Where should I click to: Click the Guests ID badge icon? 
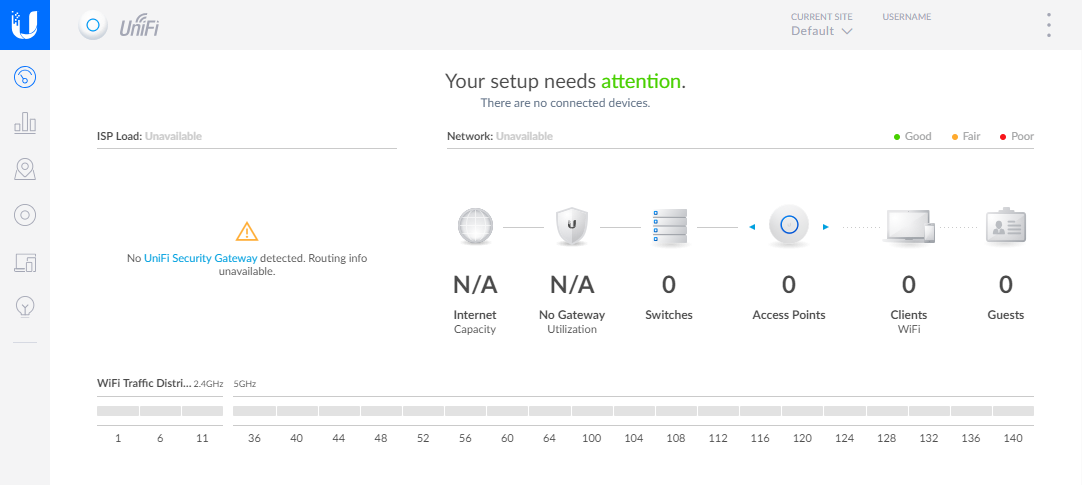pos(1005,225)
